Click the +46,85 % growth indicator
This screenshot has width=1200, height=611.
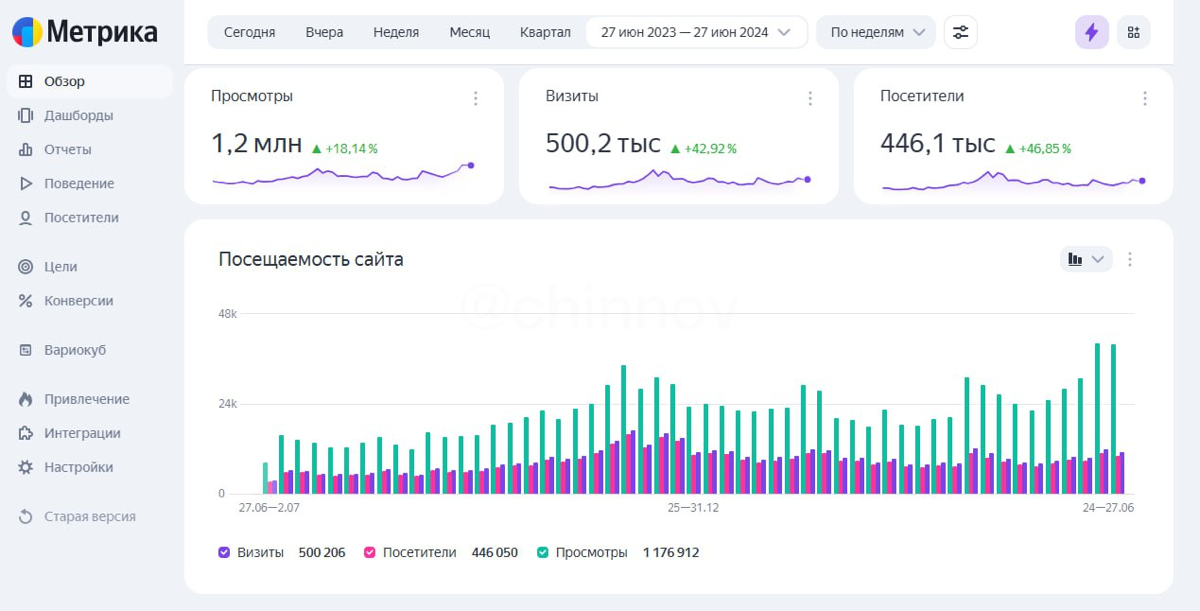pyautogui.click(x=1038, y=149)
